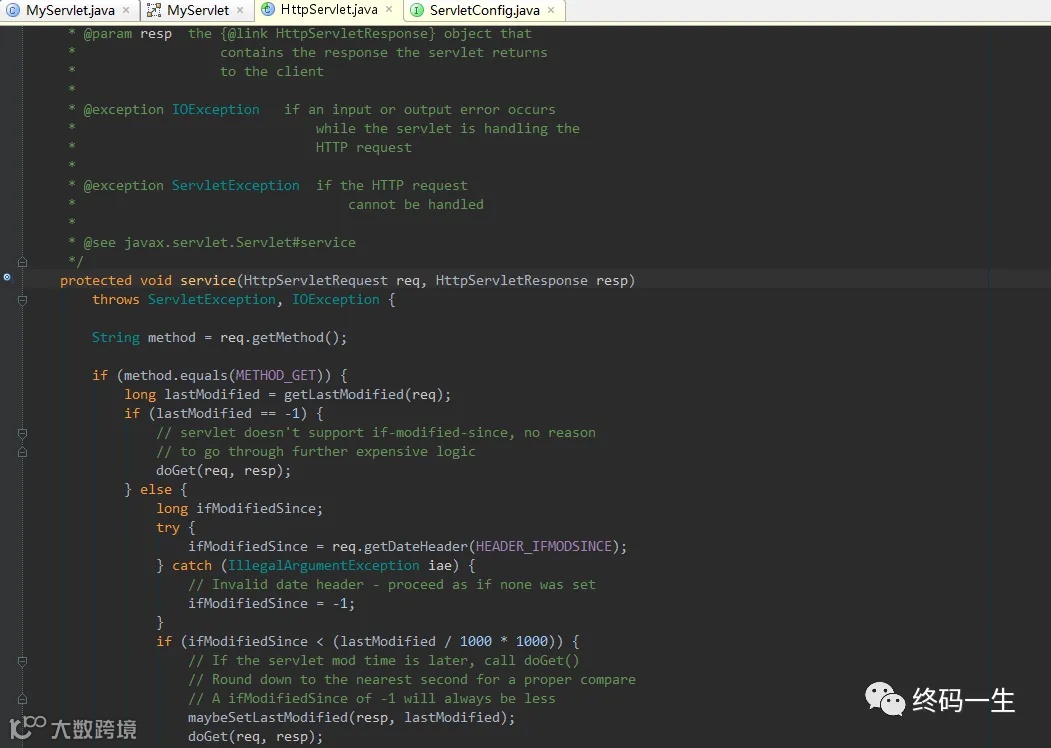The height and width of the screenshot is (748, 1051).
Task: Click the method name 'service' in the signature
Action: pos(208,280)
